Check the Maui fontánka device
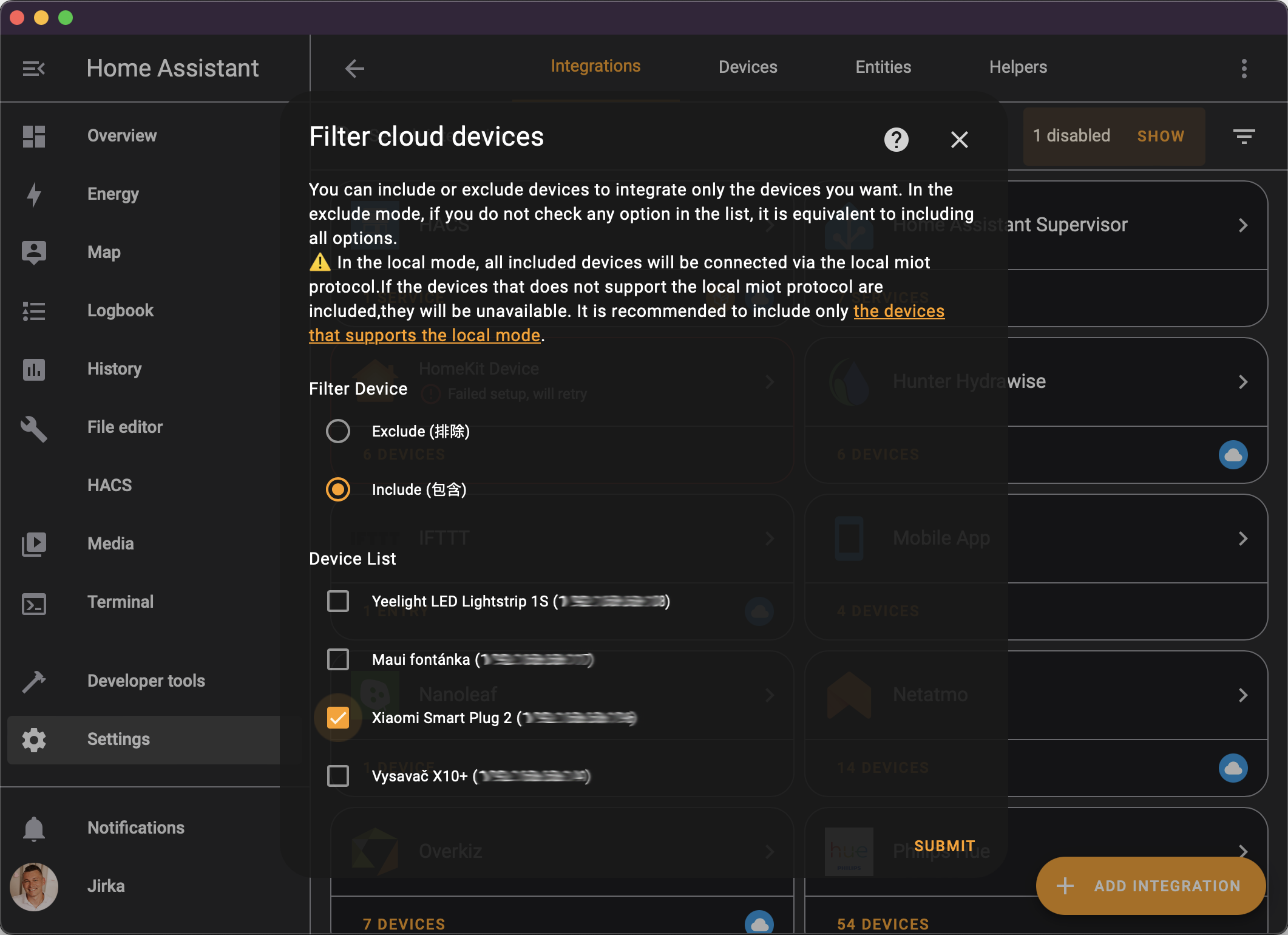The image size is (1288, 935). click(x=338, y=659)
